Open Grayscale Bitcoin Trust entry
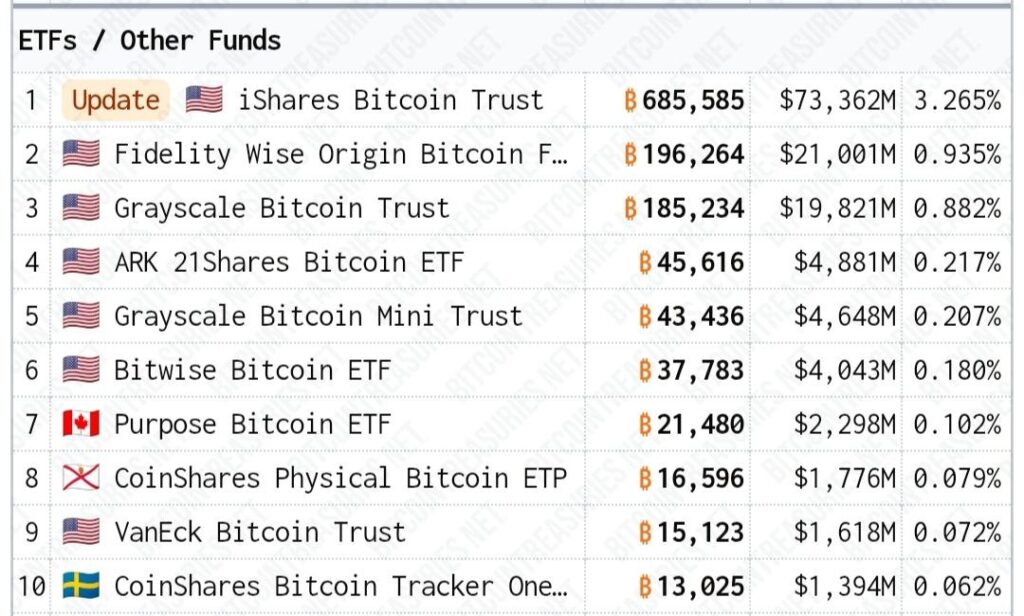 click(x=281, y=208)
